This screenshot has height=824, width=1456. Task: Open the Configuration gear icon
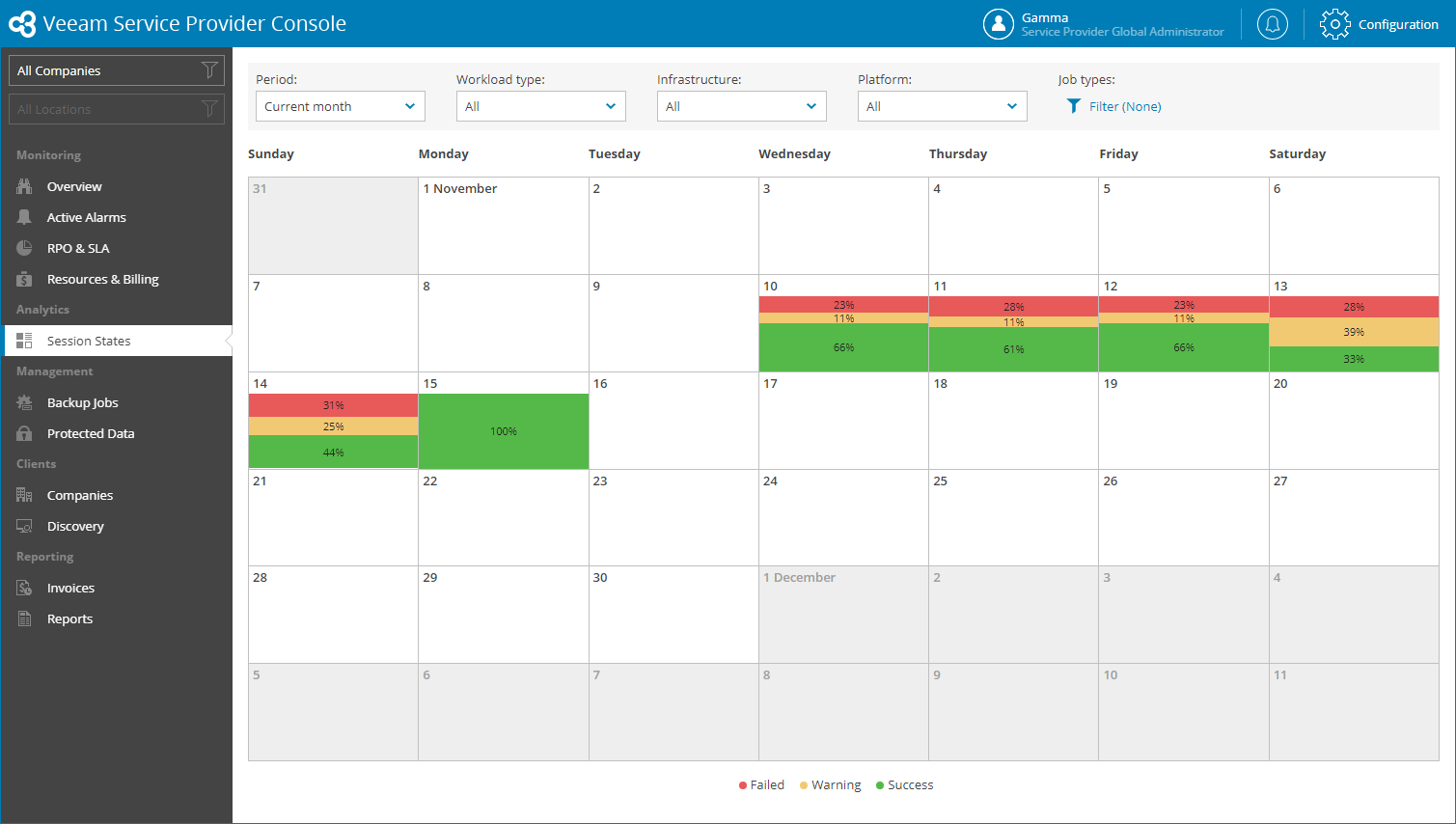pyautogui.click(x=1335, y=24)
